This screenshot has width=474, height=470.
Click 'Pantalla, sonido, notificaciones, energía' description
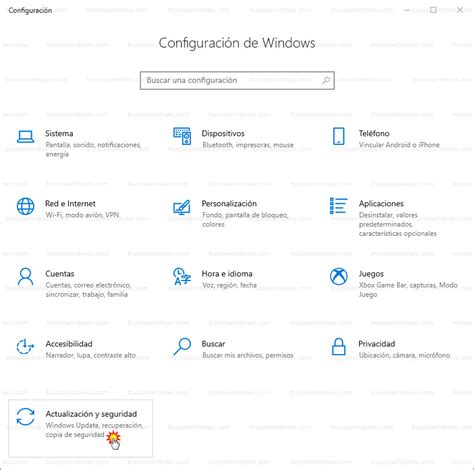(93, 150)
